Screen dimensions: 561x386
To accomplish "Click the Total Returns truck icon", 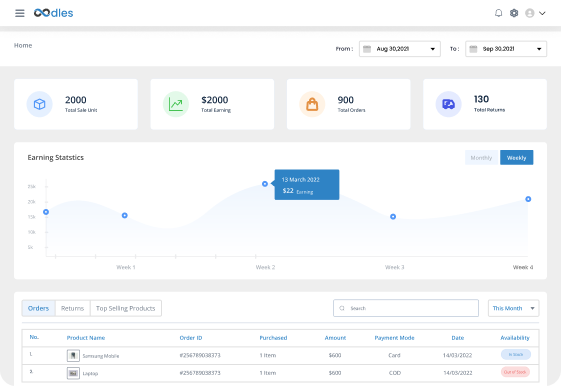I will (449, 104).
